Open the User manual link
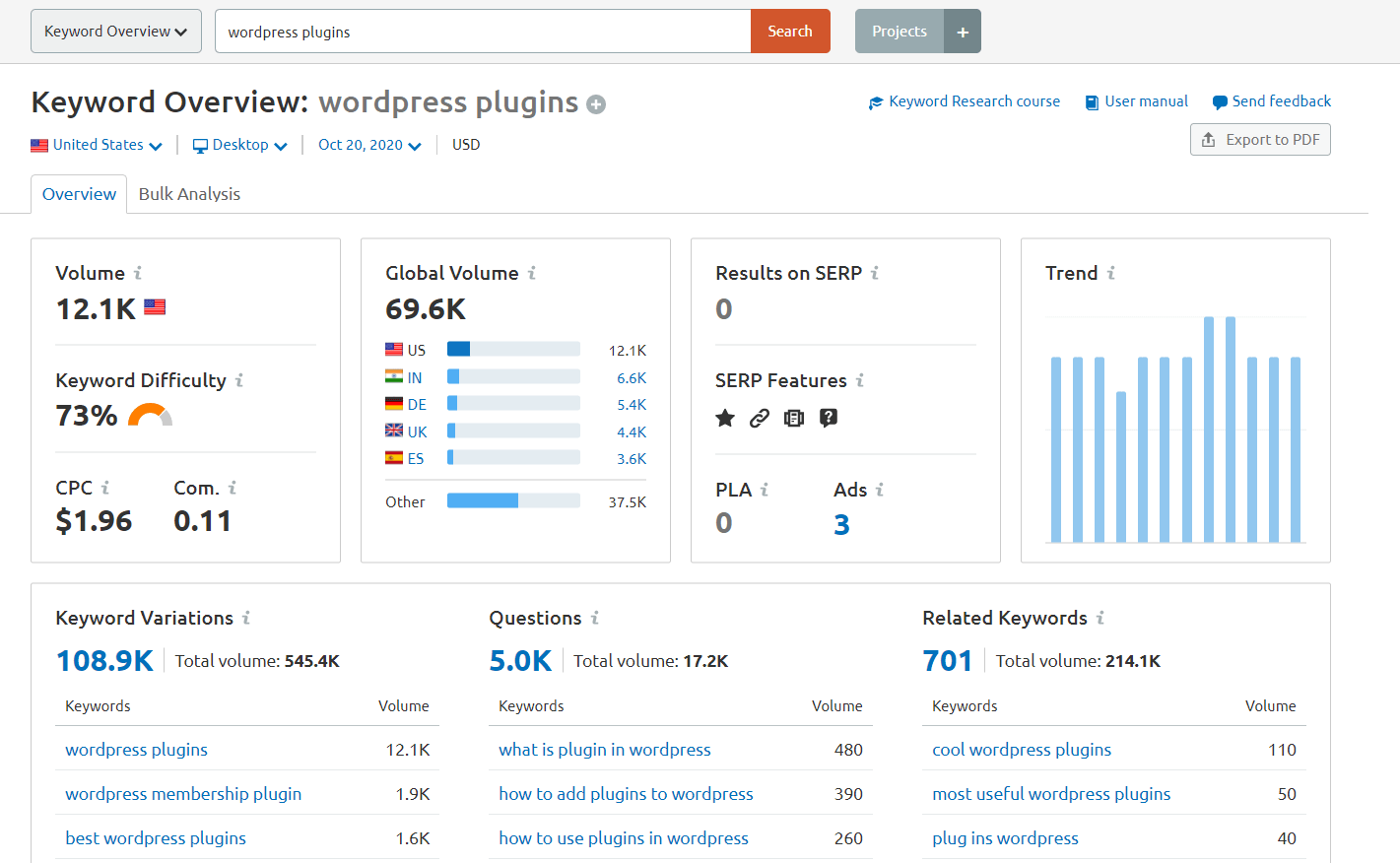Screen dimensions: 1400x863 pos(1137,101)
